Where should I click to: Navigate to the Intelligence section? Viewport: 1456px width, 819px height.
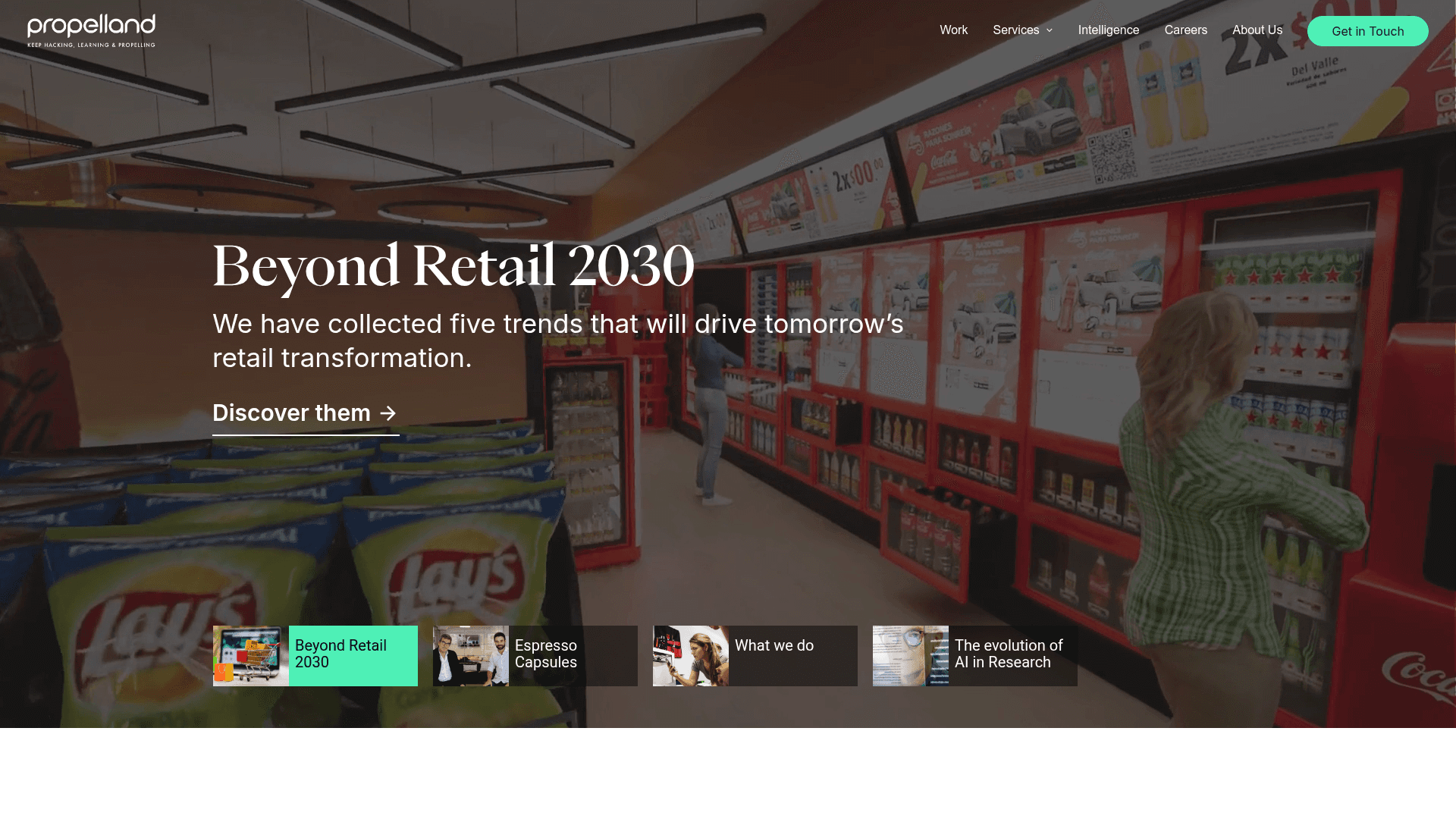(1108, 30)
